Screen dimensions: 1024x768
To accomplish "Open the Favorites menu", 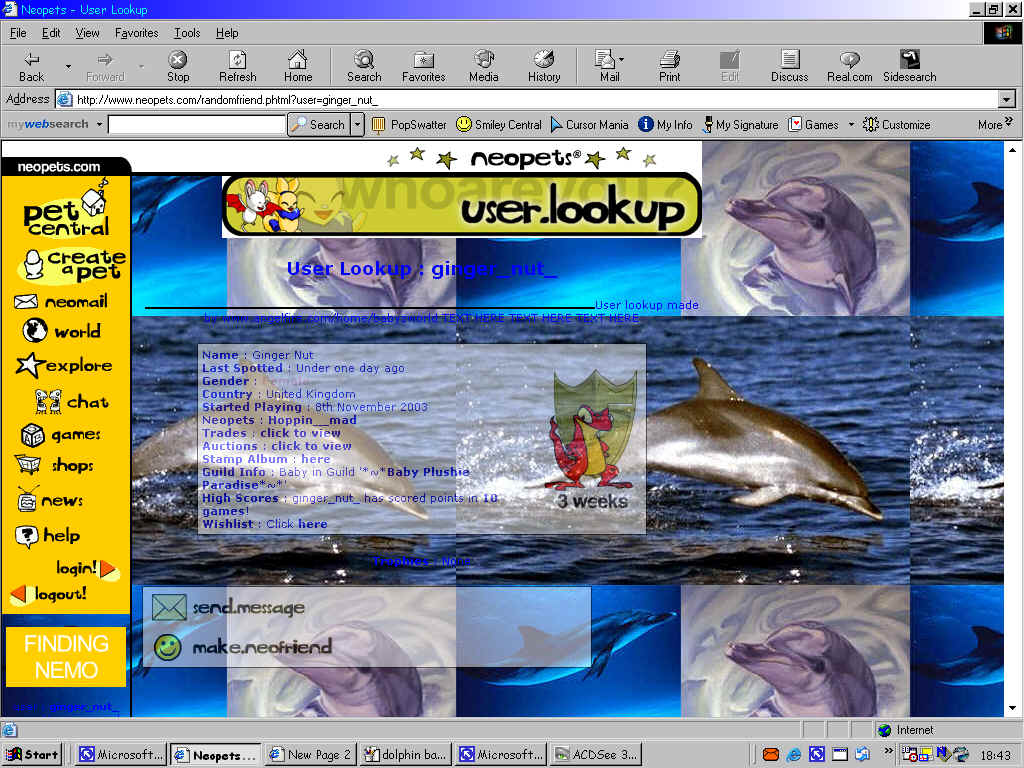I will click(x=136, y=33).
